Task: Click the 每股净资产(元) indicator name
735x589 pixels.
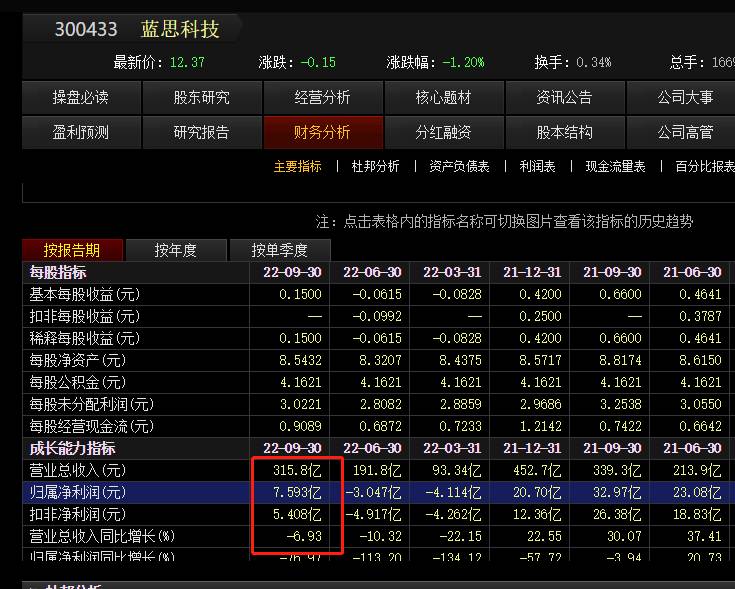Action: pos(78,360)
